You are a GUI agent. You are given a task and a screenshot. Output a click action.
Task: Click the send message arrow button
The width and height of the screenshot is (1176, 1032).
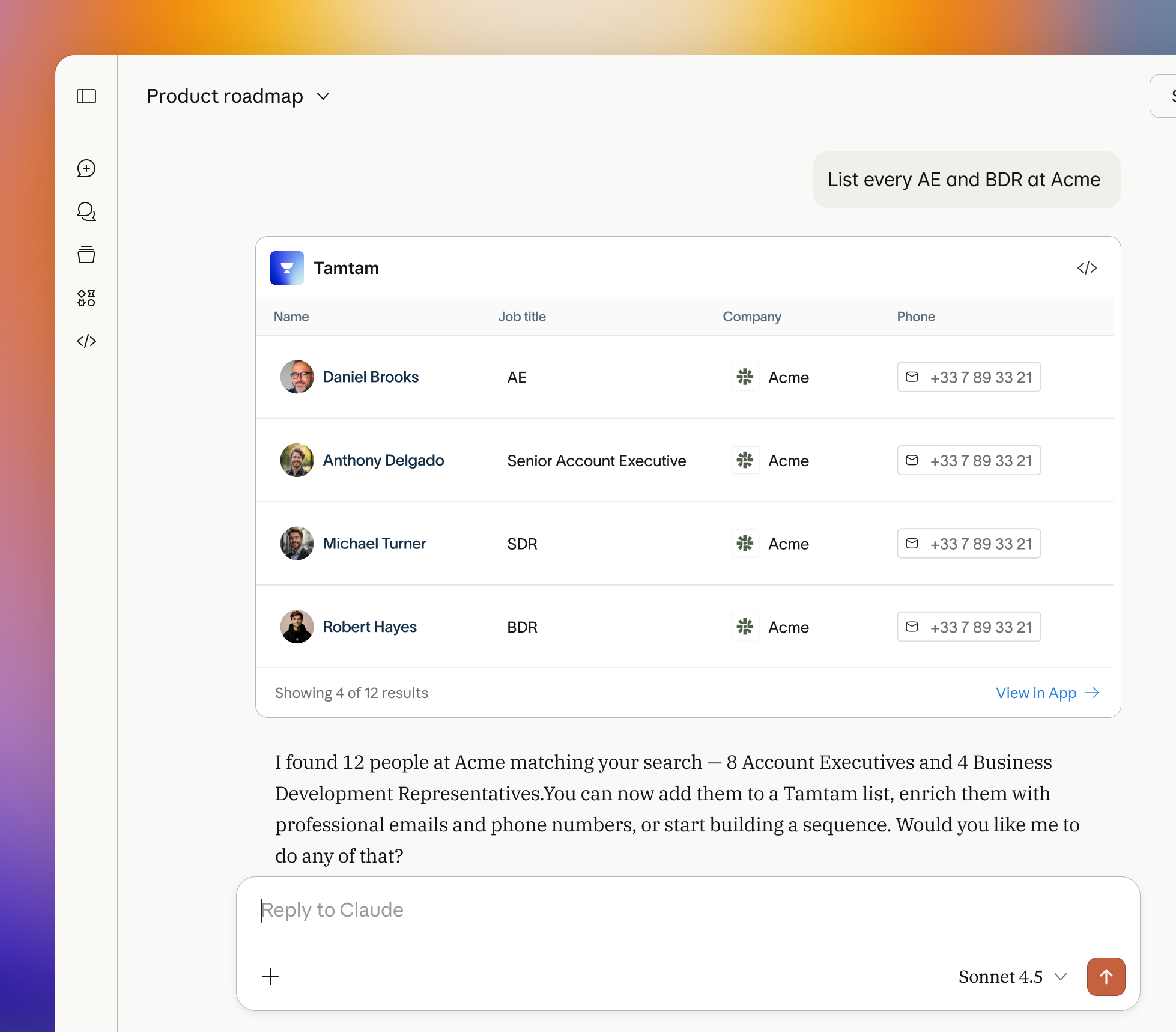click(x=1106, y=977)
